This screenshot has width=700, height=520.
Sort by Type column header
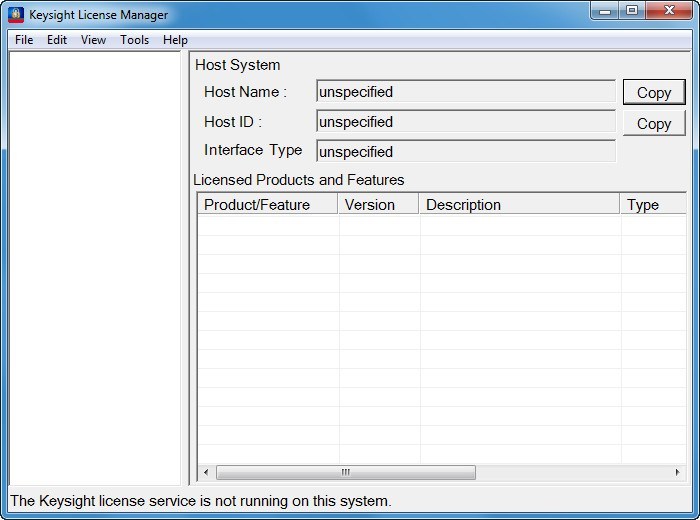(x=654, y=204)
